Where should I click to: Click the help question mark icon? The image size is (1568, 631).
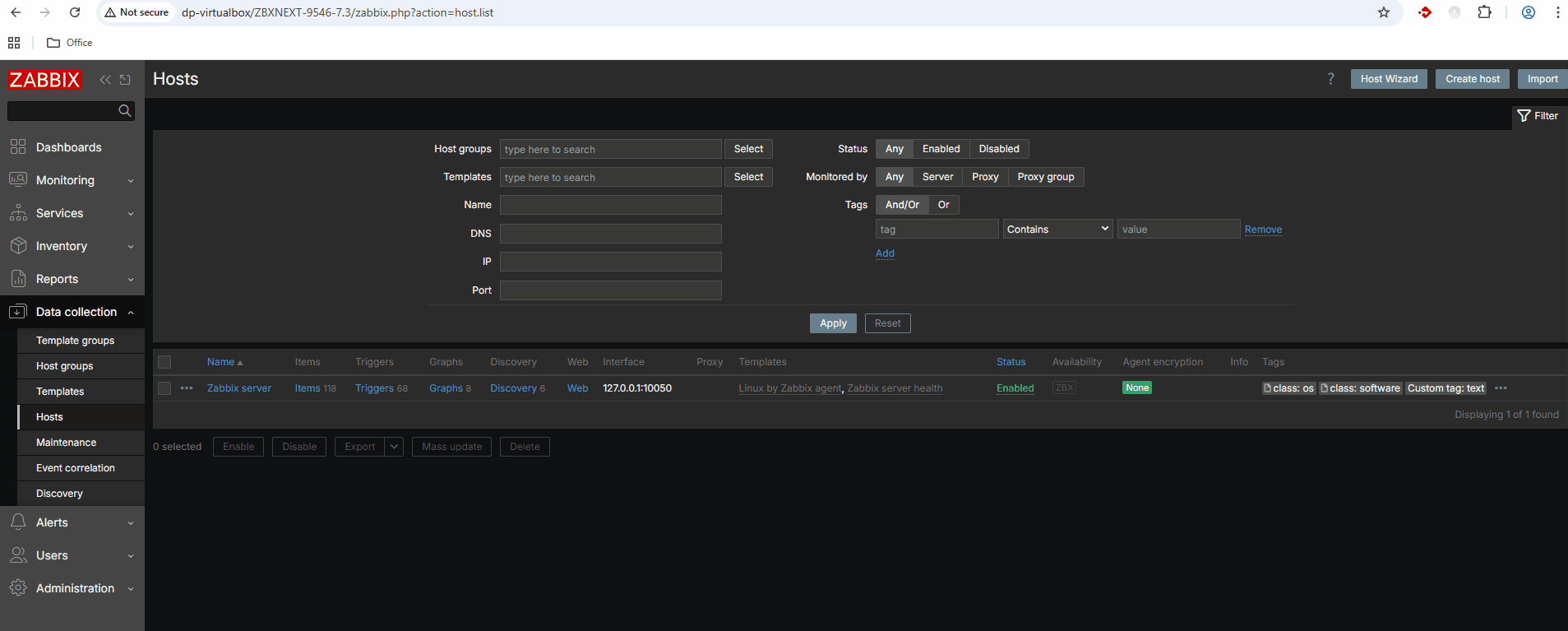click(1330, 79)
